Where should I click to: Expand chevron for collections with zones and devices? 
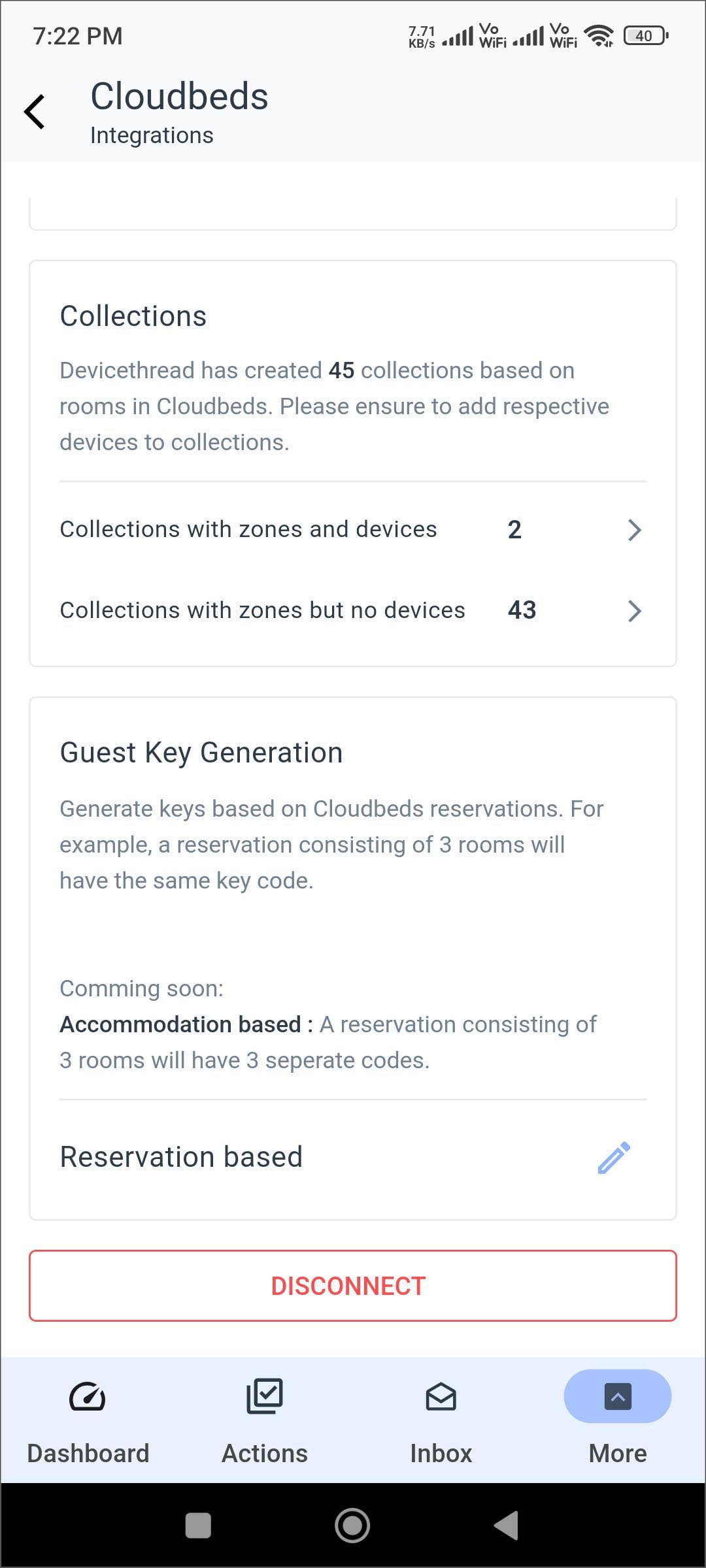click(x=633, y=530)
